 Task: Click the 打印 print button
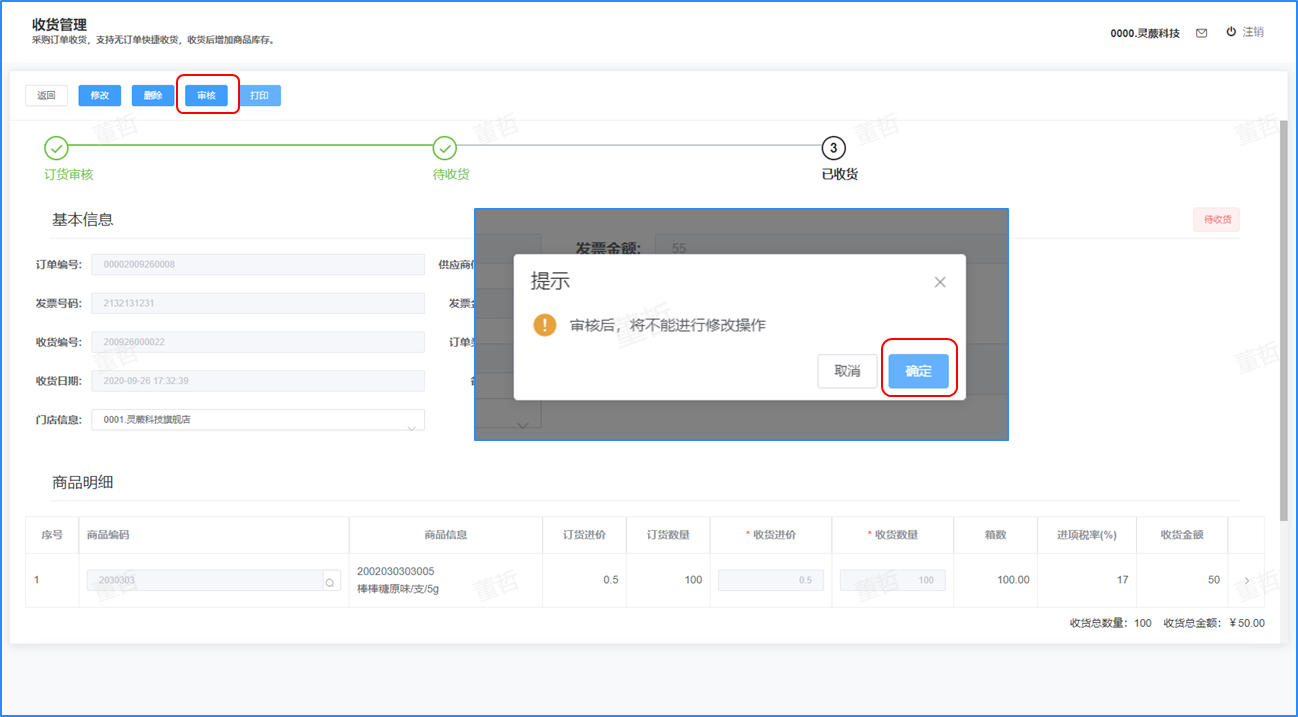coord(260,95)
